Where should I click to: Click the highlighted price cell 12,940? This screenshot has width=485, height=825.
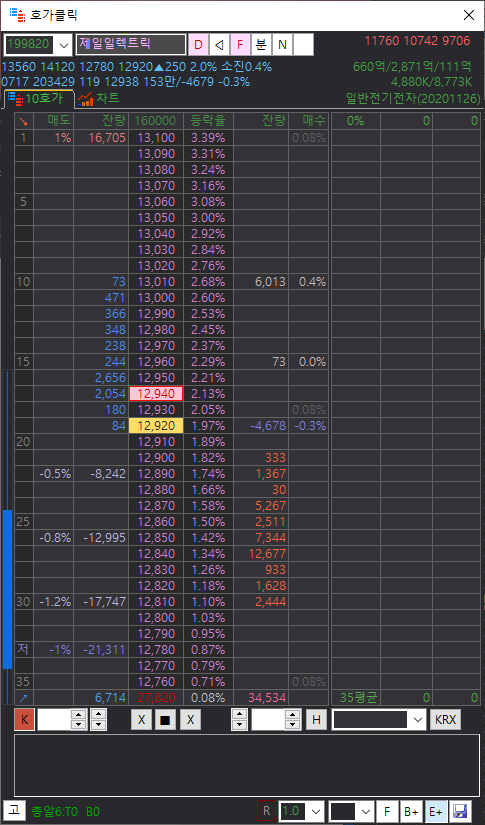coord(156,394)
